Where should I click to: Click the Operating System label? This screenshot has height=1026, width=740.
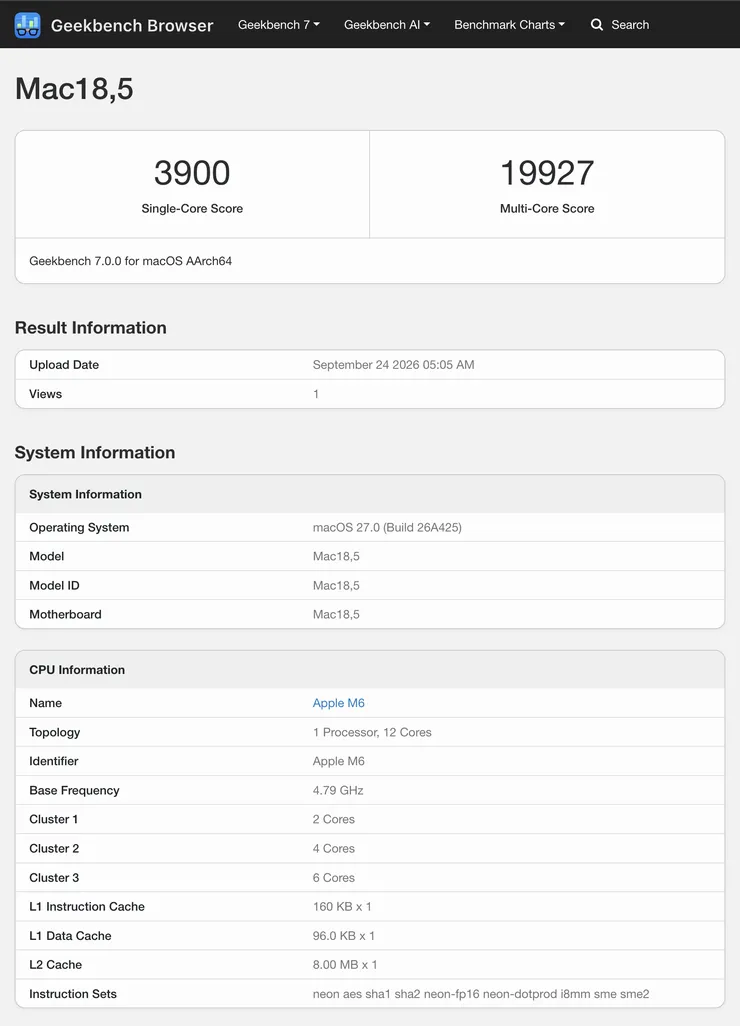[x=79, y=527]
